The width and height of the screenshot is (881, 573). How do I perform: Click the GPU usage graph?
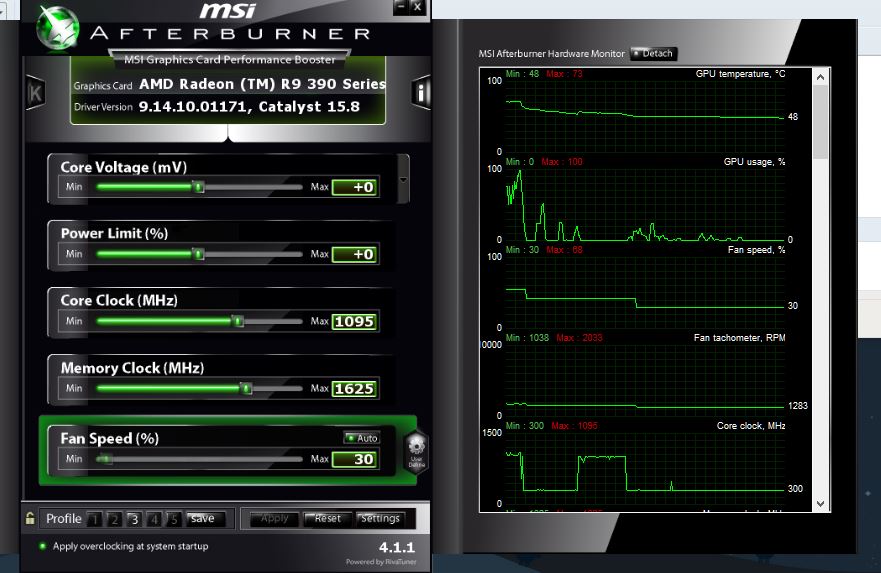point(644,203)
